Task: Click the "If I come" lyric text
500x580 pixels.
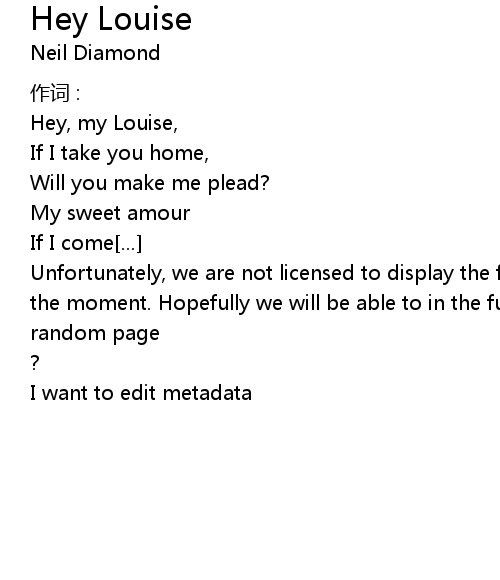Action: [72, 243]
